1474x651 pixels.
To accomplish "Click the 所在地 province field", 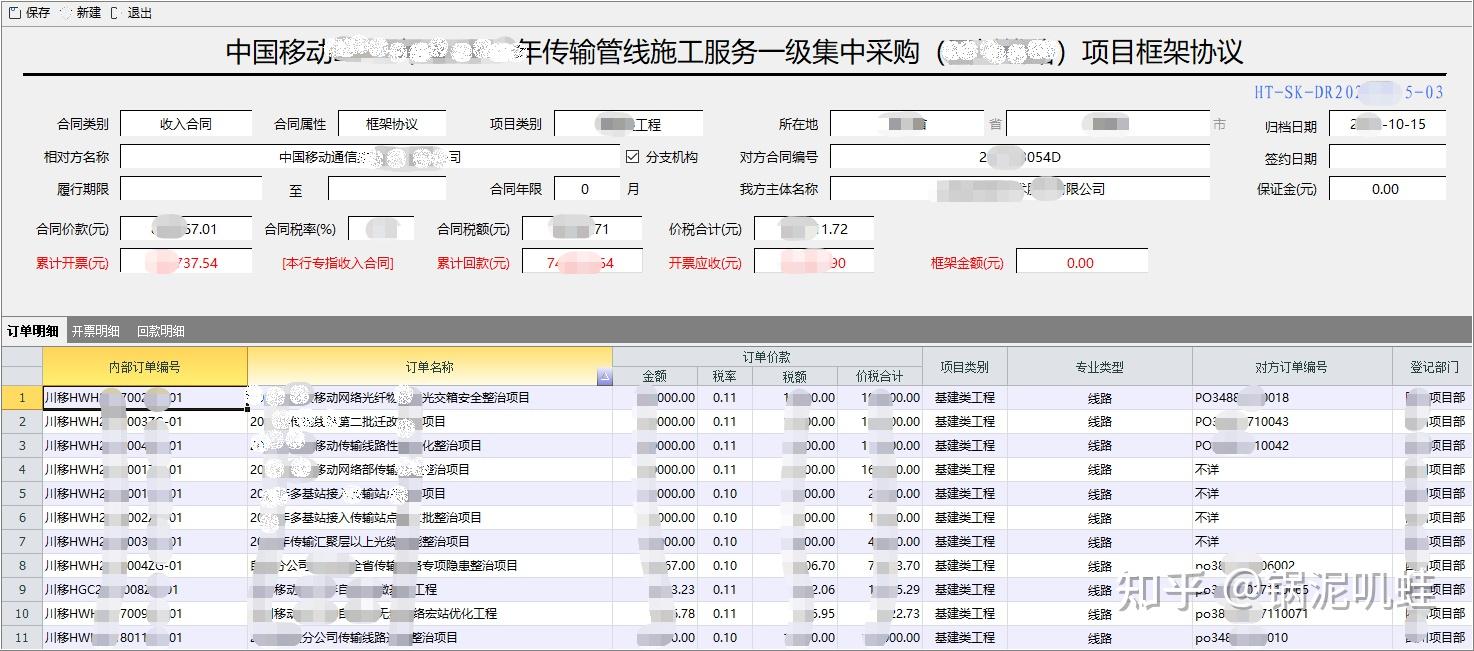I will (907, 124).
